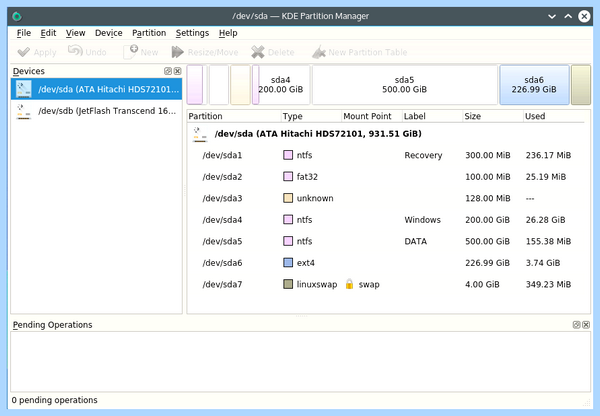The width and height of the screenshot is (600, 416).
Task: Click the 349.23 MiB used value
Action: 548,284
